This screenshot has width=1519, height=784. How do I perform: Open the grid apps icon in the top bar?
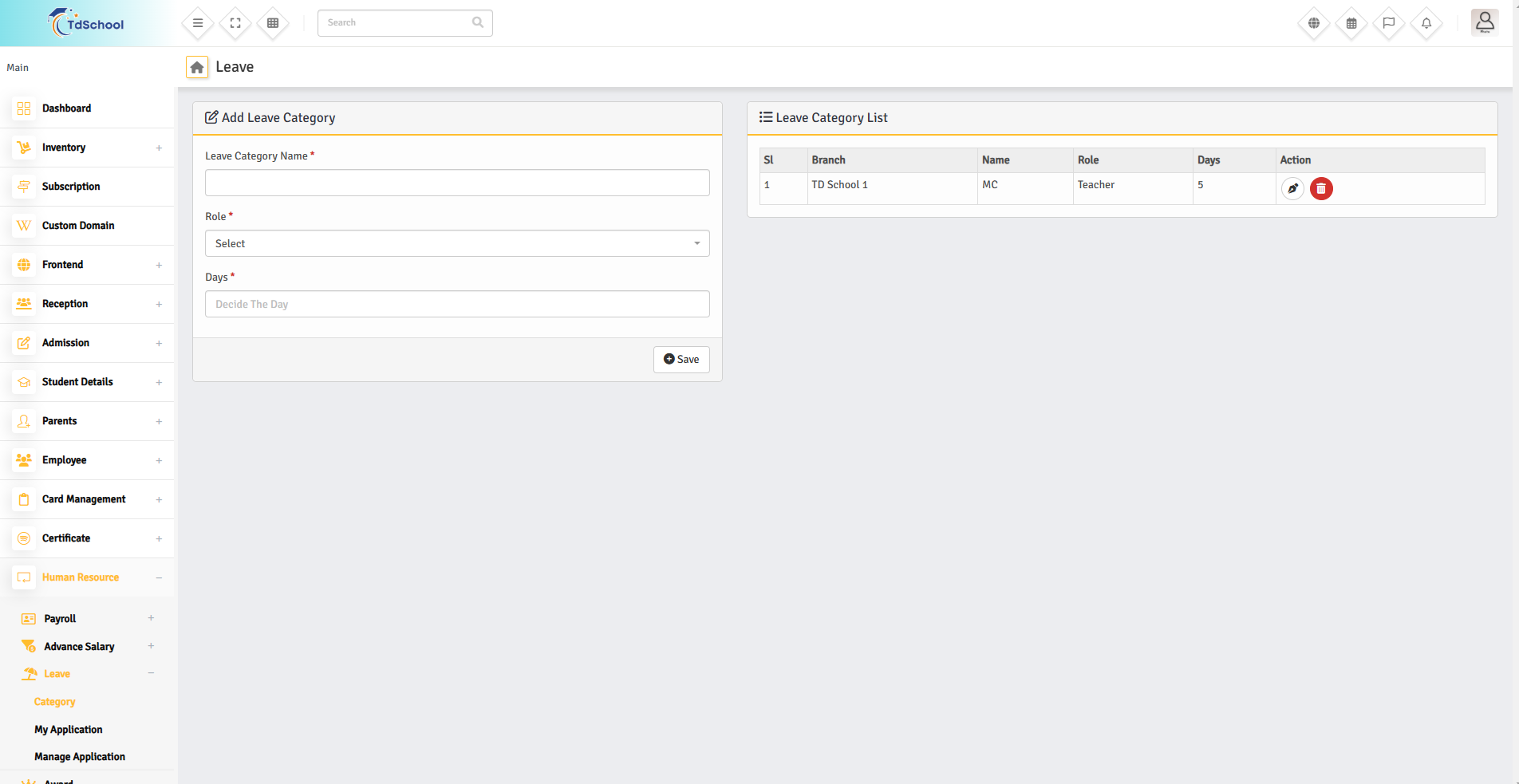coord(273,23)
